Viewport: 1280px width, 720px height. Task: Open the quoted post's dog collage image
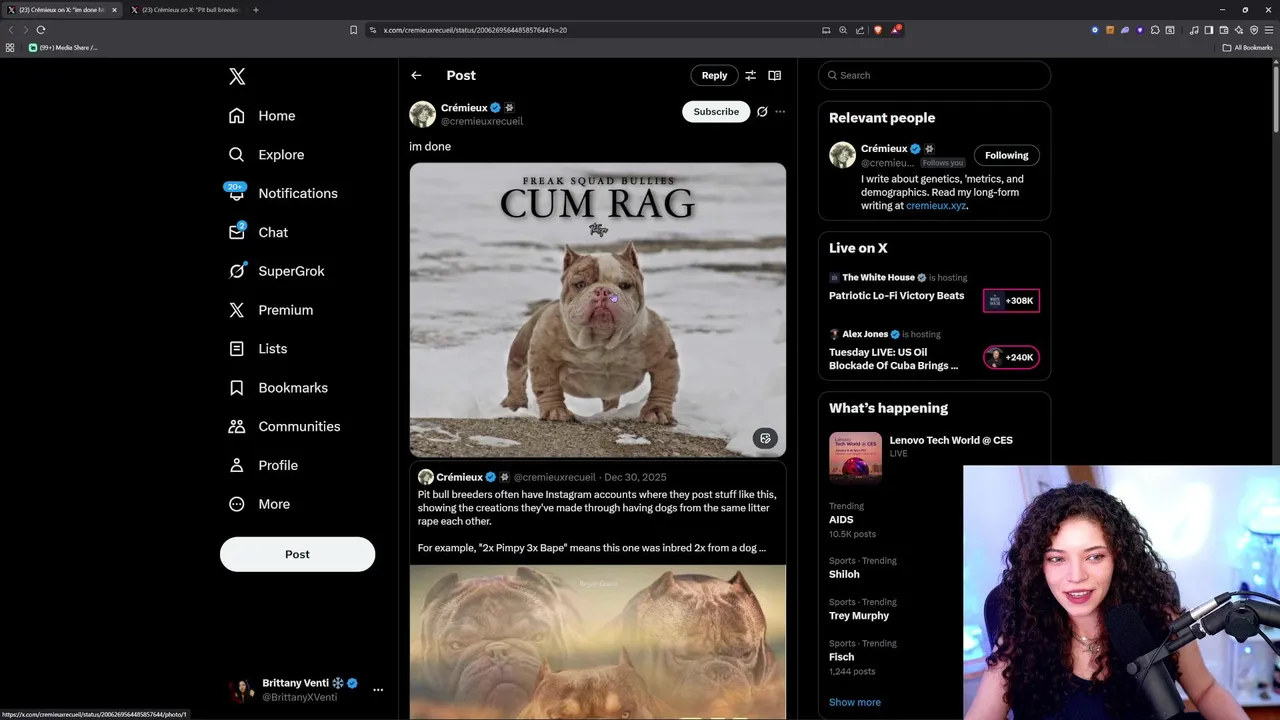[x=597, y=642]
